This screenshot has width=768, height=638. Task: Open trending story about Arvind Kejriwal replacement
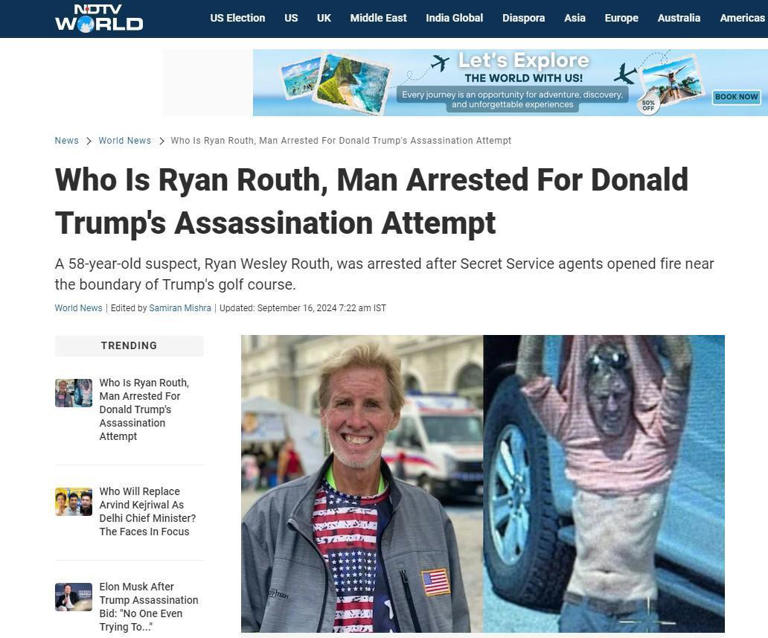coord(147,511)
